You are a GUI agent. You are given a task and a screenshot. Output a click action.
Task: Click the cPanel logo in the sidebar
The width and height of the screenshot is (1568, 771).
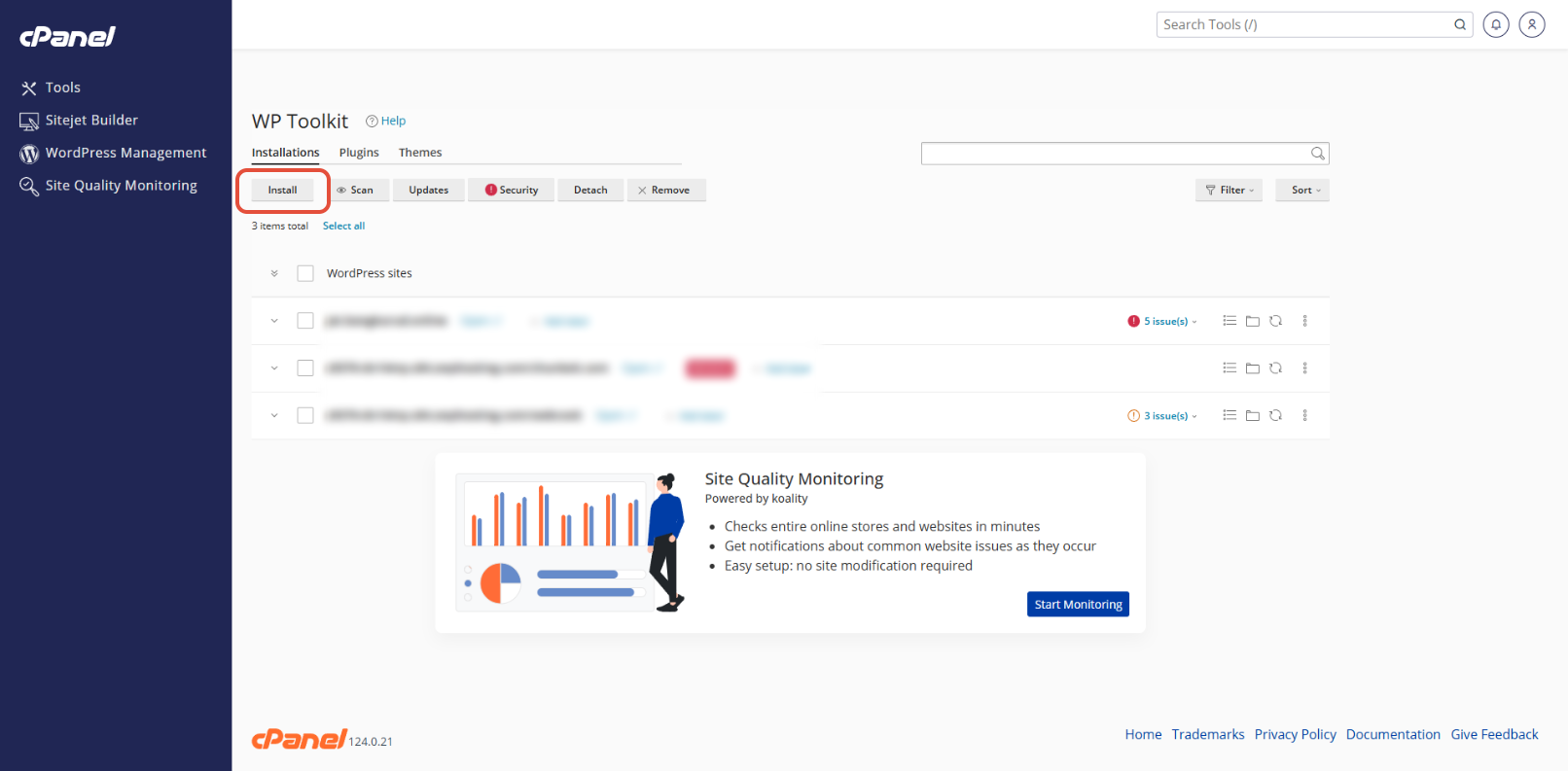coord(67,37)
